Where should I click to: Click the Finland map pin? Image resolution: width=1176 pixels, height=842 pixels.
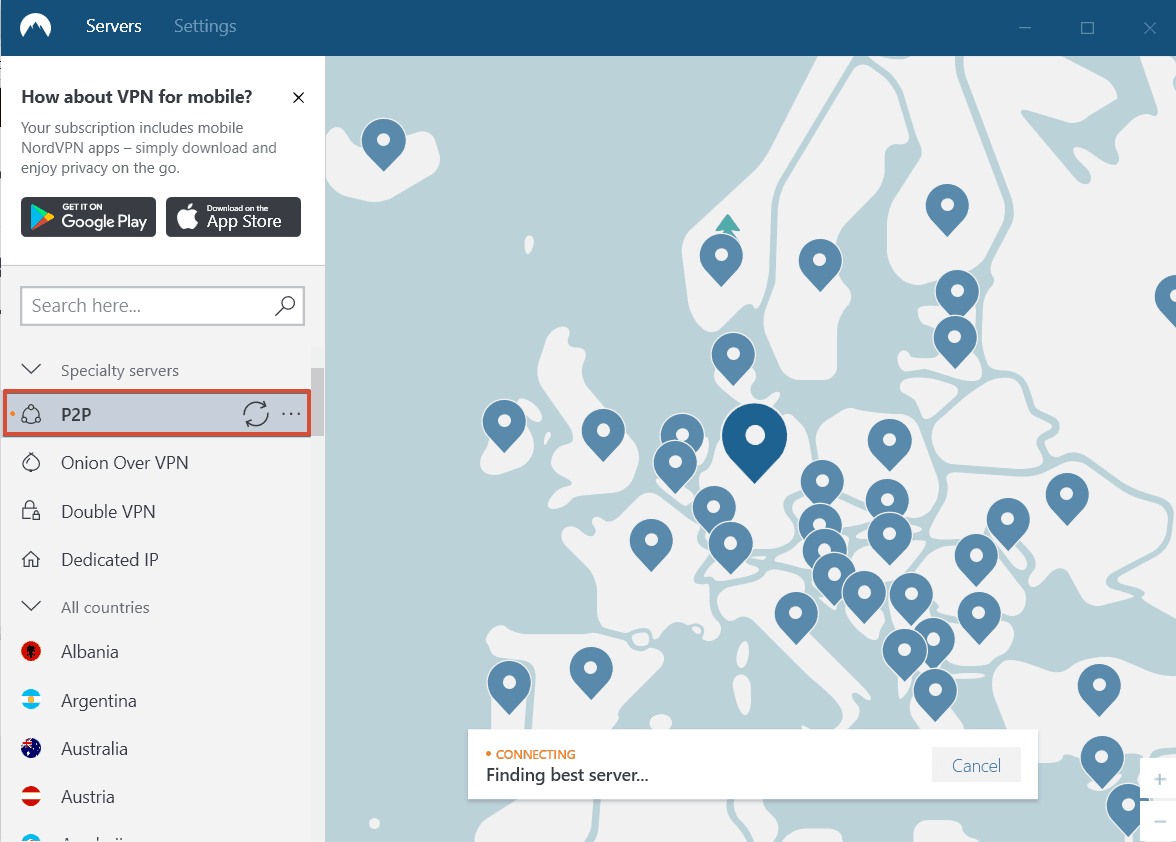pos(946,209)
